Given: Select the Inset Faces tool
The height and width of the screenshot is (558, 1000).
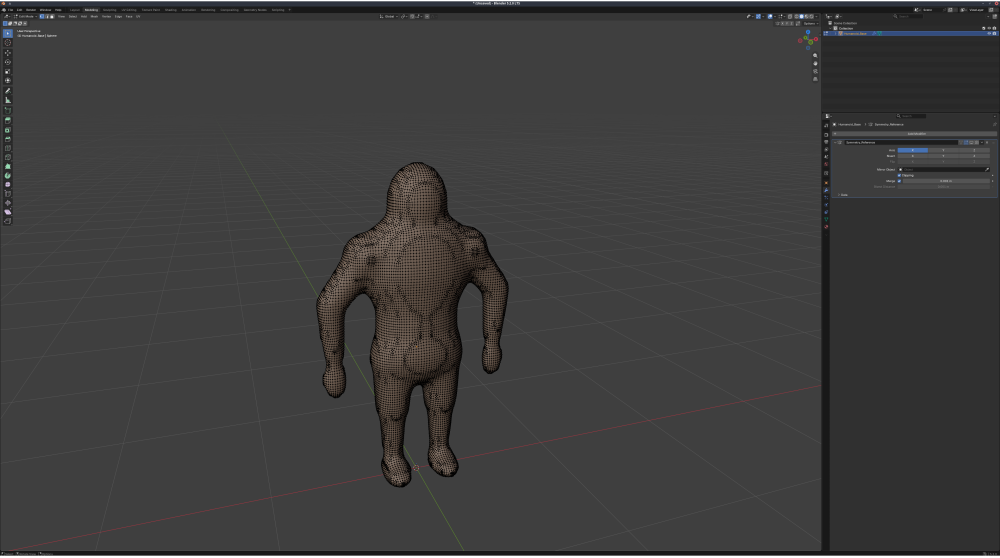Looking at the screenshot, I should 8,130.
